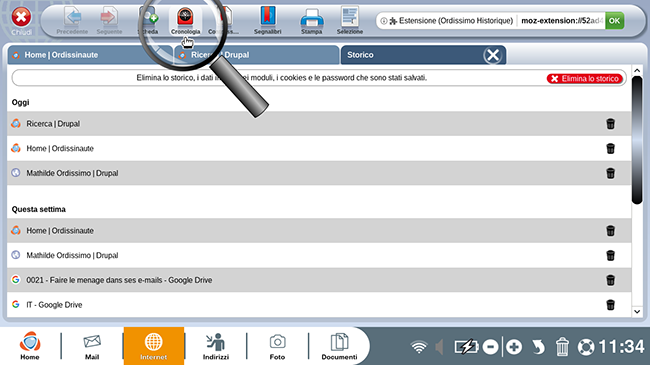The height and width of the screenshot is (365, 650).
Task: Open the Mail application
Action: click(92, 347)
